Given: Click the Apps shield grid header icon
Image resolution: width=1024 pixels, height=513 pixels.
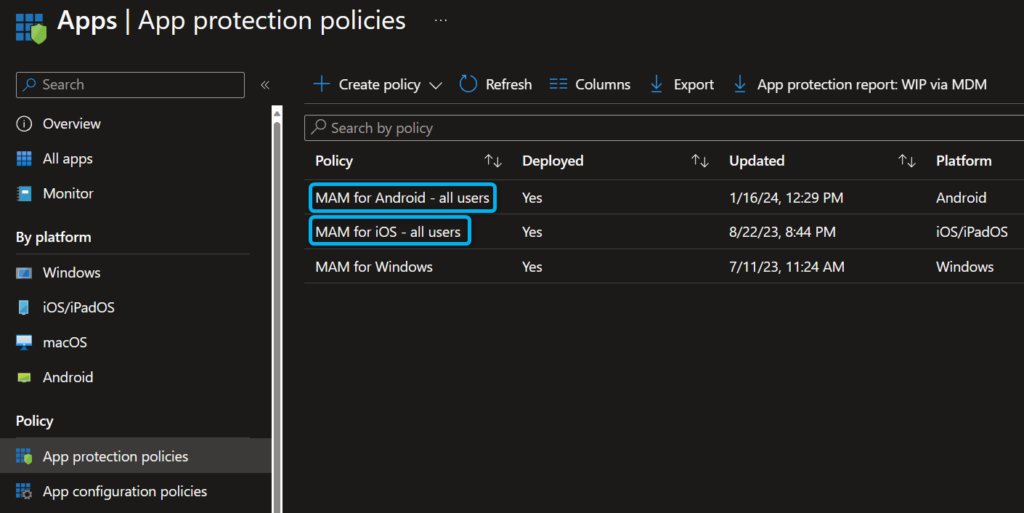Looking at the screenshot, I should tap(31, 27).
